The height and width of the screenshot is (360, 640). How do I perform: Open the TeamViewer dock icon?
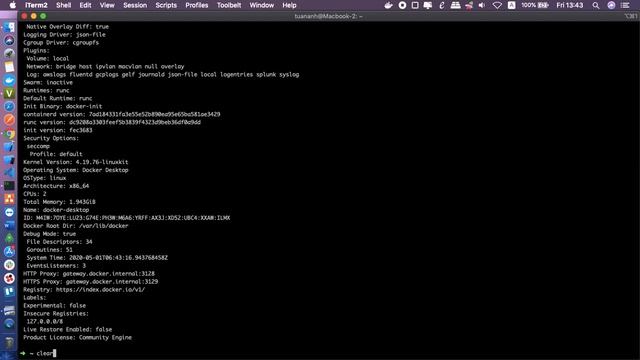click(9, 212)
